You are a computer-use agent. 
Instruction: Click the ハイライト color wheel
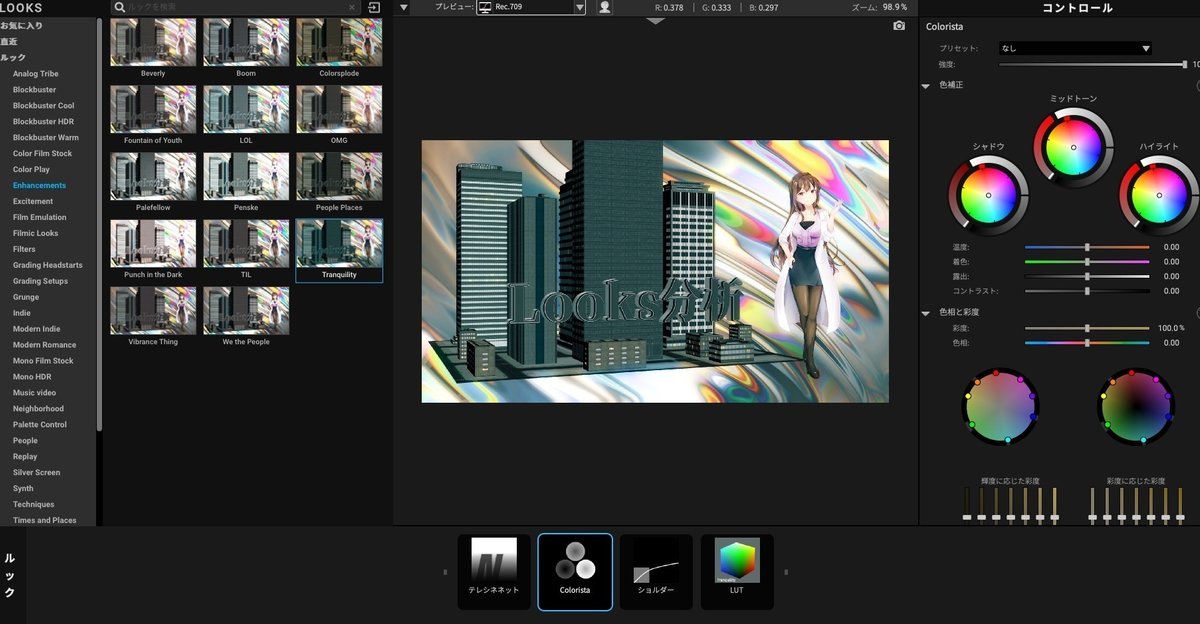pyautogui.click(x=1159, y=195)
